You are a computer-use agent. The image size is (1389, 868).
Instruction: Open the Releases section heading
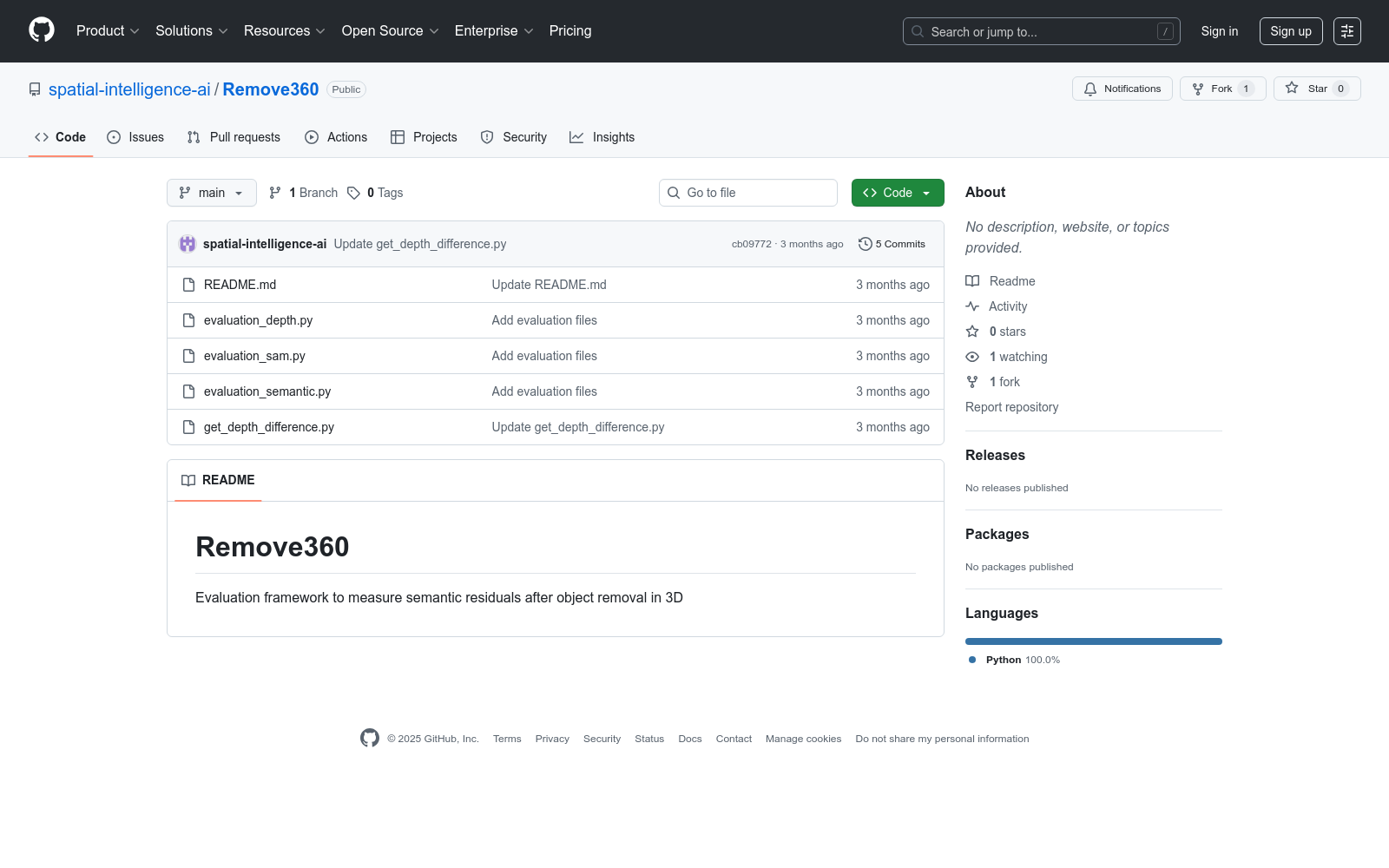coord(995,455)
